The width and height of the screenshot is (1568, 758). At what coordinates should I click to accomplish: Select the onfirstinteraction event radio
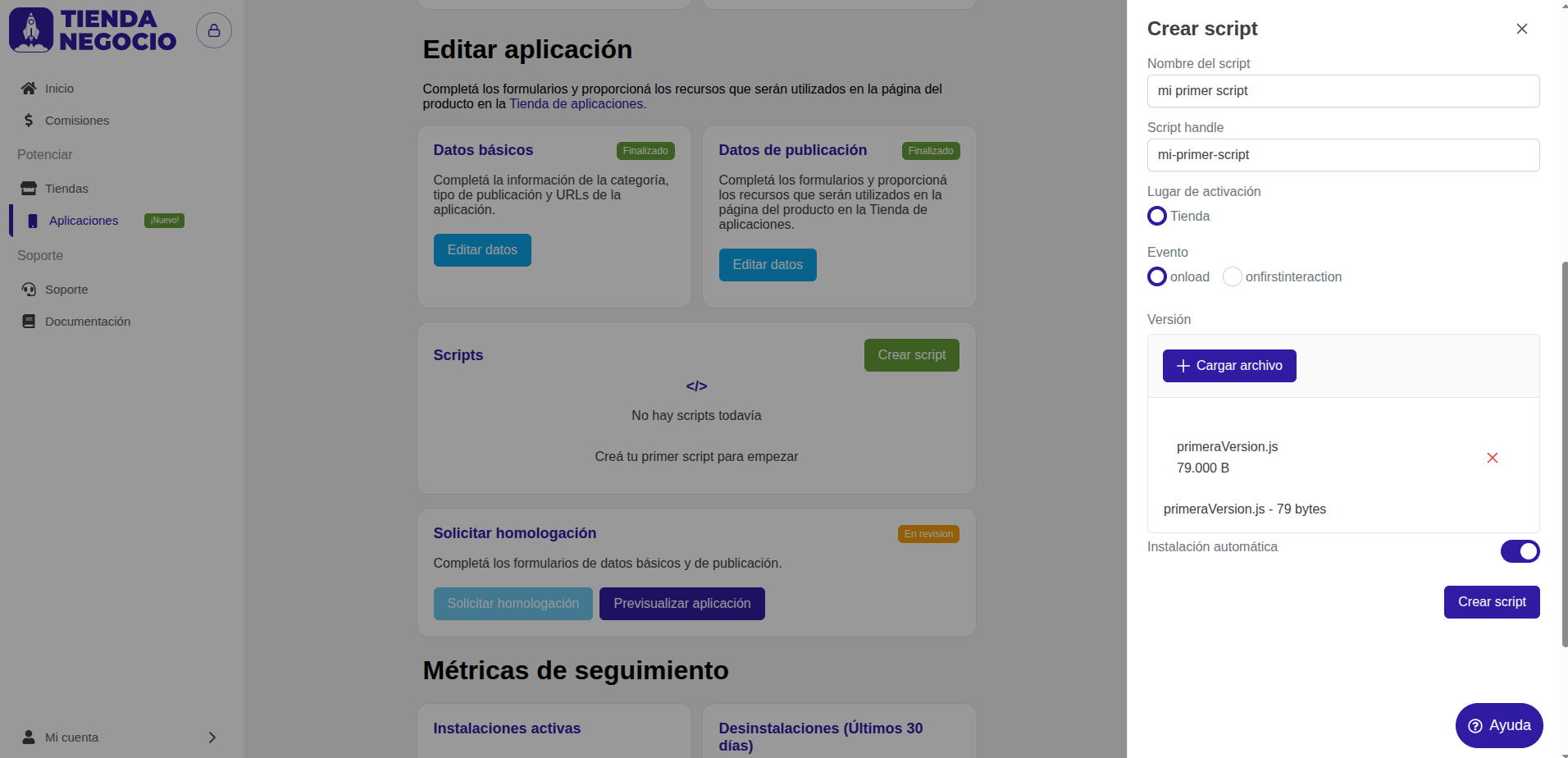point(1233,276)
